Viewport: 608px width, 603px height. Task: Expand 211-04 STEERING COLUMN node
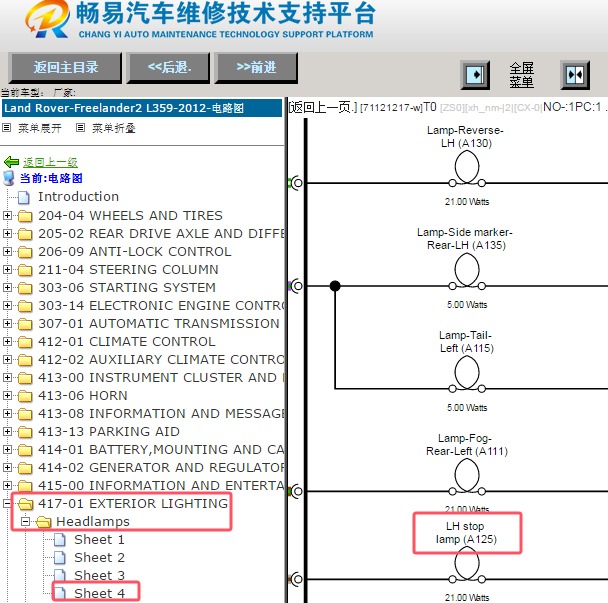[7, 269]
